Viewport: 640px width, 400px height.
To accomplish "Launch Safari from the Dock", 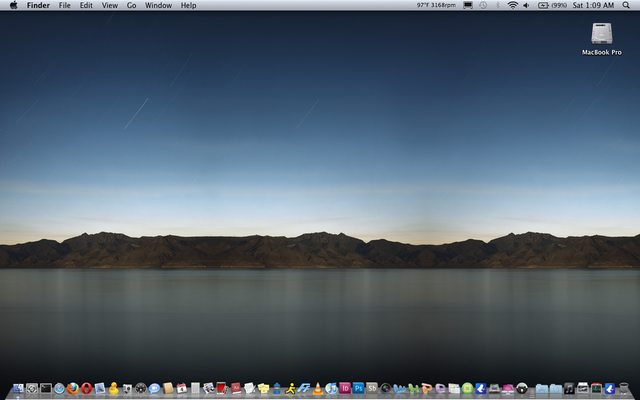I will [x=59, y=389].
